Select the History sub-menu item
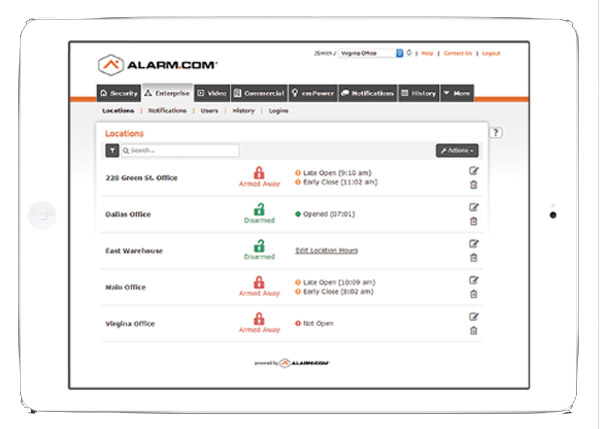Image resolution: width=600 pixels, height=429 pixels. 243,111
